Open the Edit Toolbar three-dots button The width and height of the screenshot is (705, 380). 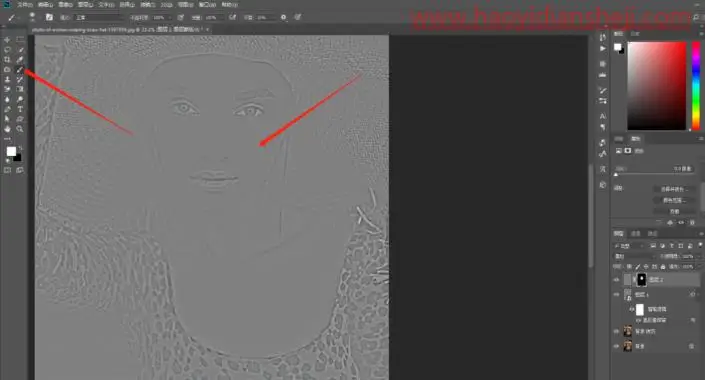pos(7,139)
